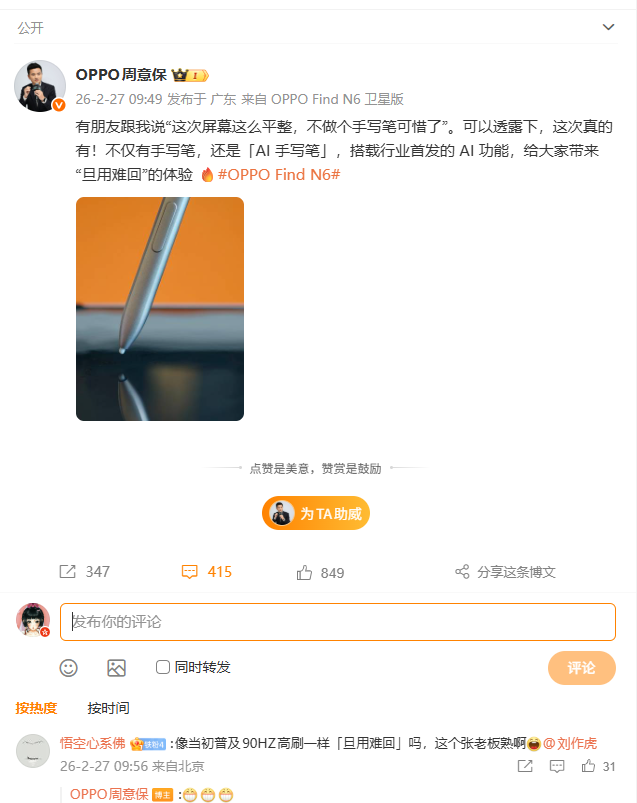Open the emoji picker smiley icon
The height and width of the screenshot is (803, 637).
tap(69, 668)
